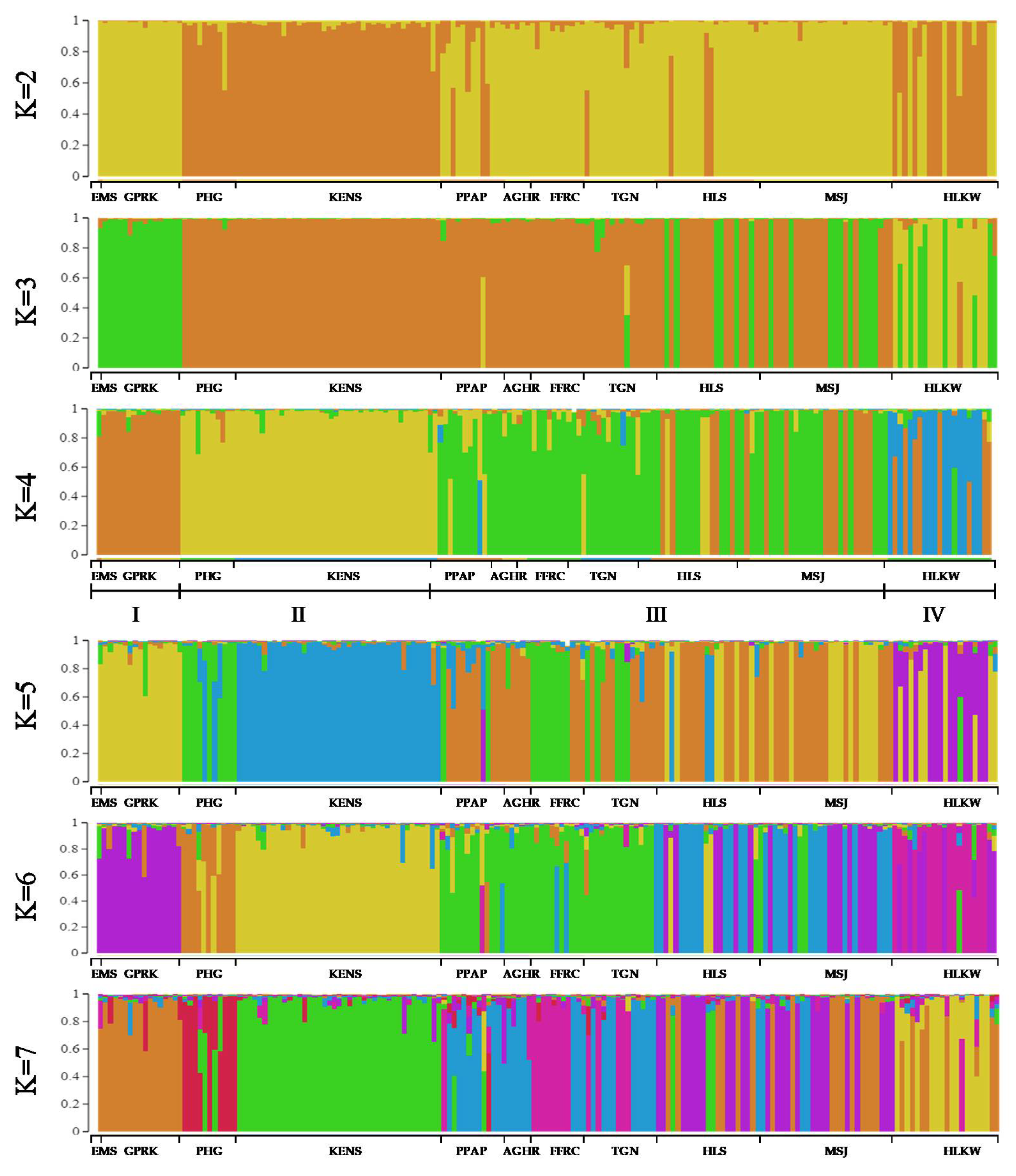1016x1176 pixels.
Task: Click MSJ label under K=4 plot
Action: [x=812, y=577]
